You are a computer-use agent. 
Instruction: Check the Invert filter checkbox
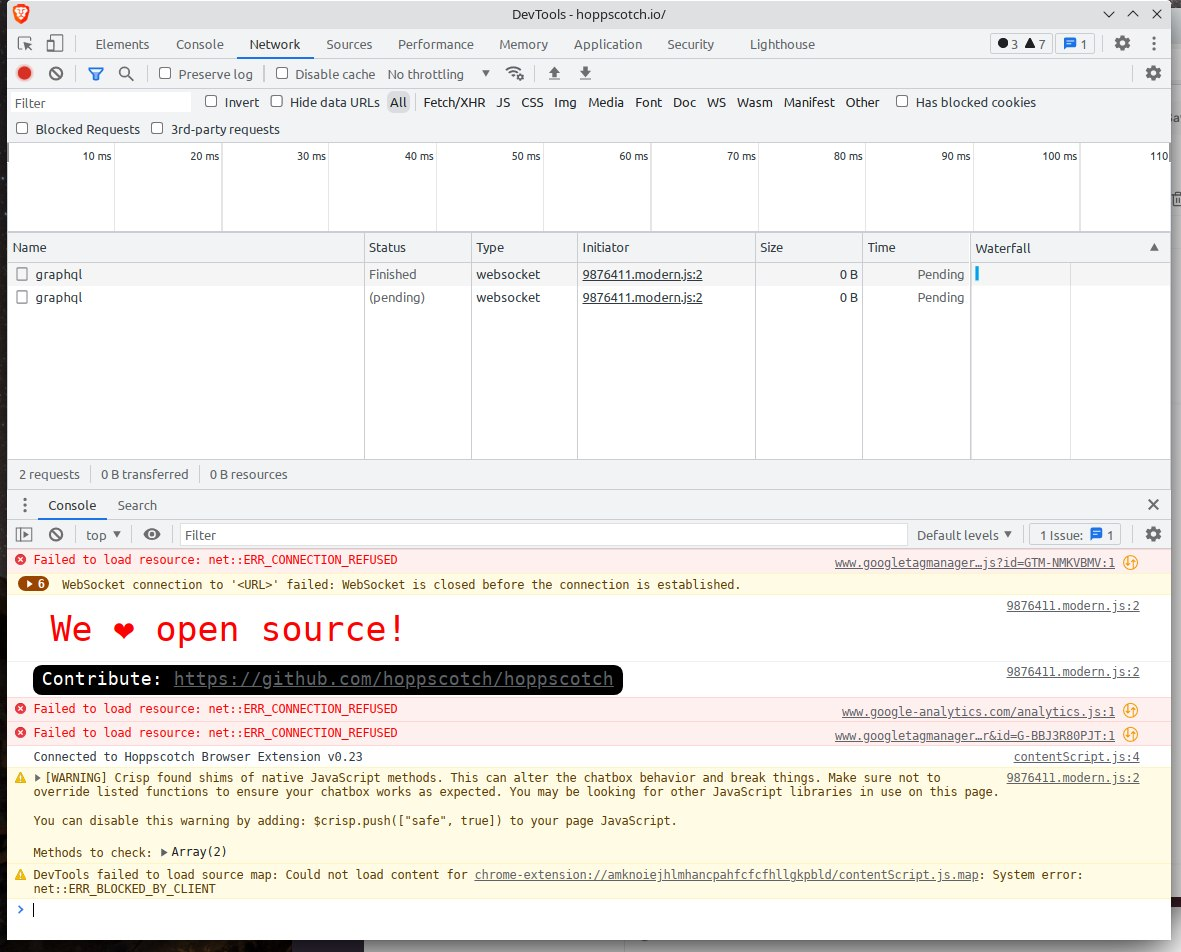click(x=211, y=101)
